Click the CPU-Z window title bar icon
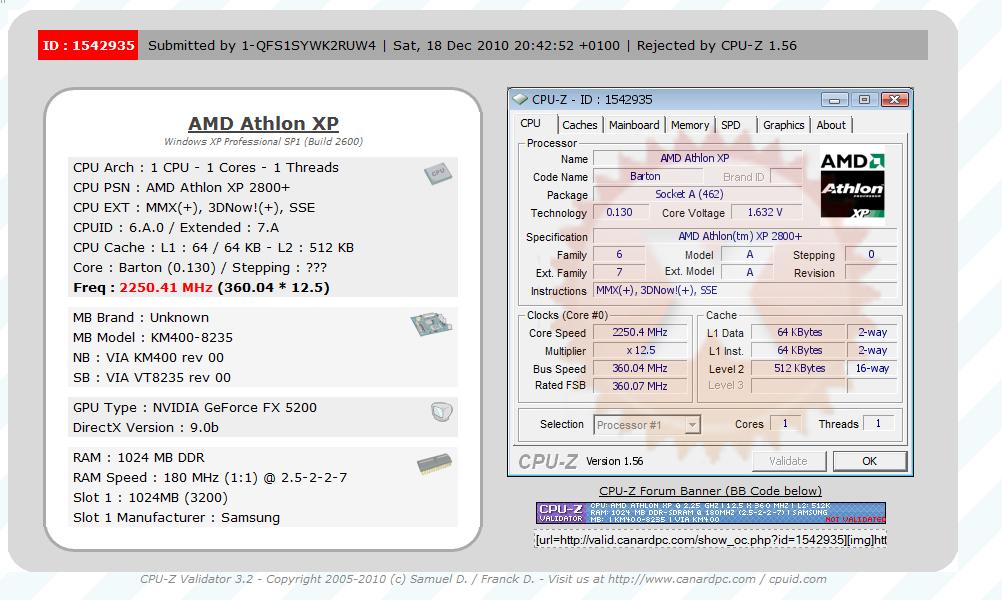1002x600 pixels. [x=520, y=100]
